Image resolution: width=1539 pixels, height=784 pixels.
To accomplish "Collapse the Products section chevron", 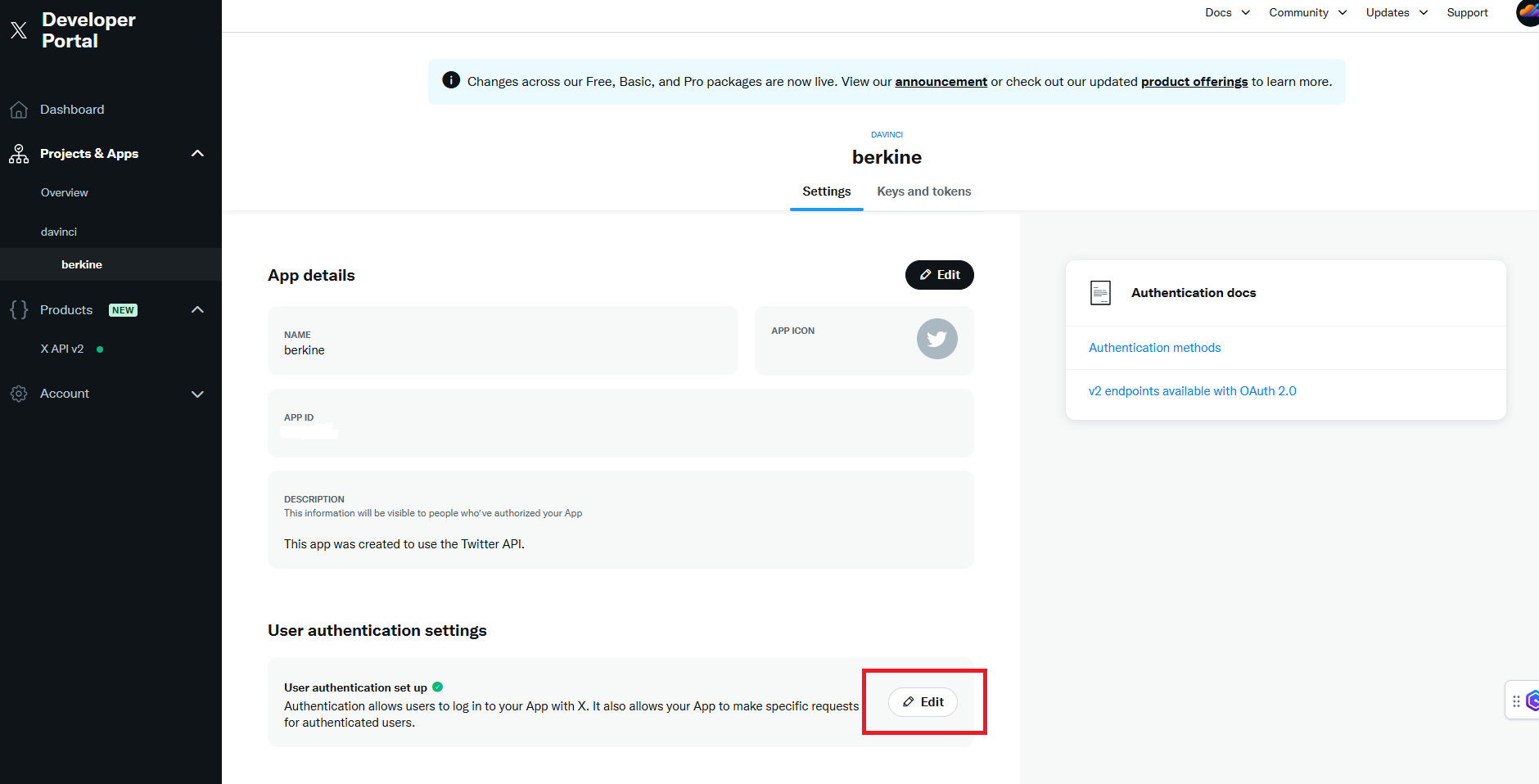I will [197, 309].
